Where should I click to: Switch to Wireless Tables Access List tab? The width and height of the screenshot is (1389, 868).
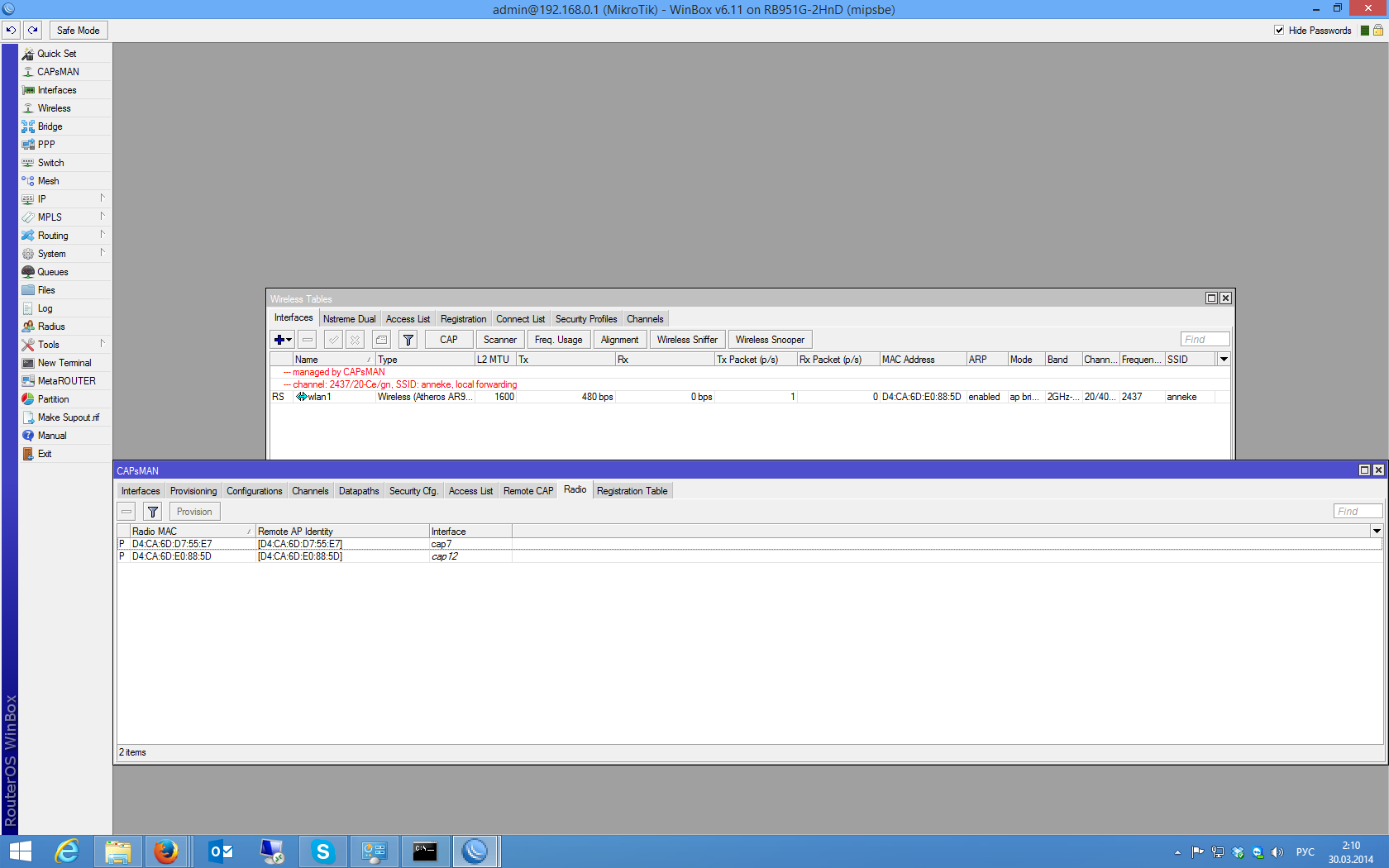coord(408,319)
